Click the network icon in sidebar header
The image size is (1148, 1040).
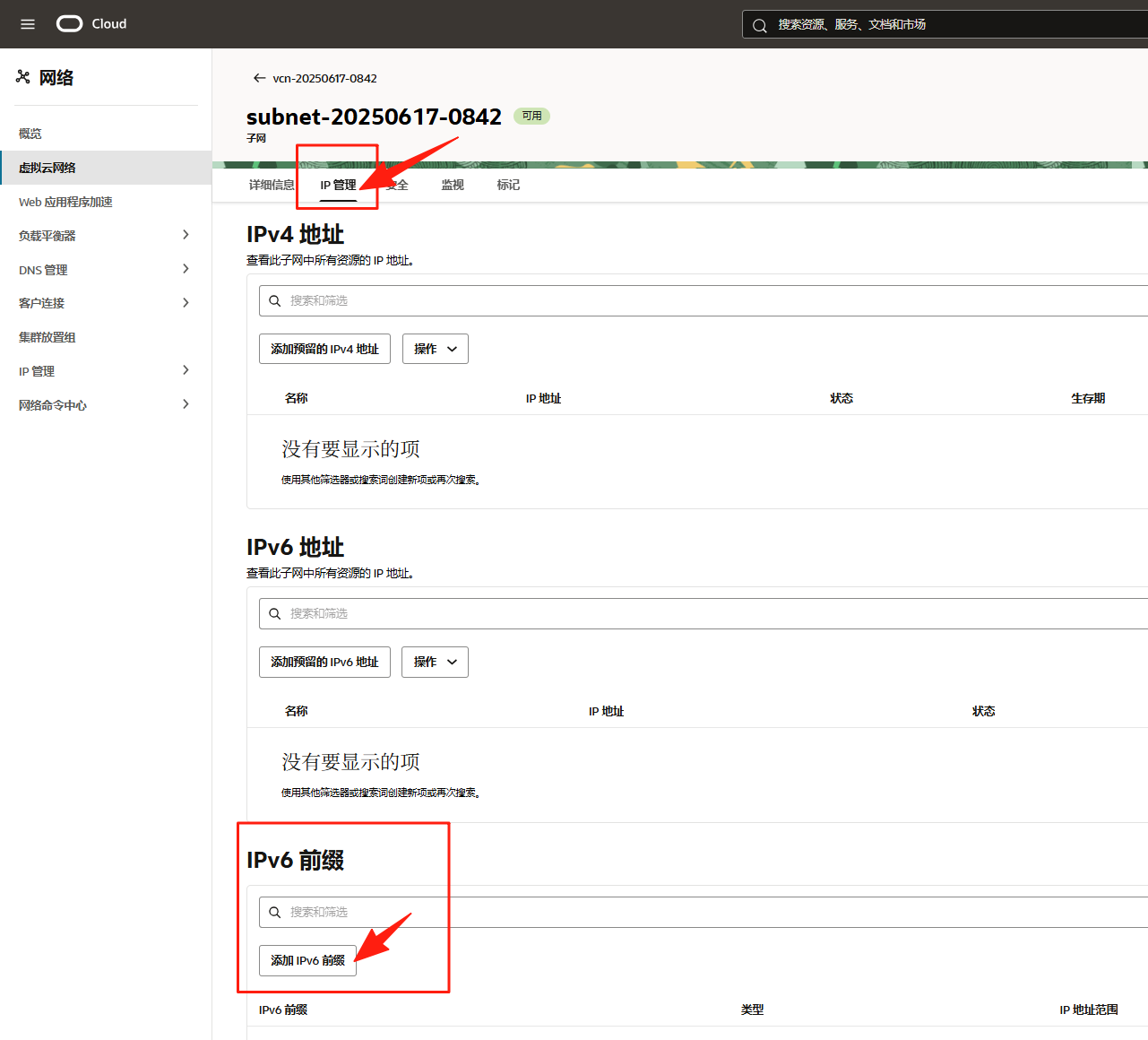[x=23, y=77]
